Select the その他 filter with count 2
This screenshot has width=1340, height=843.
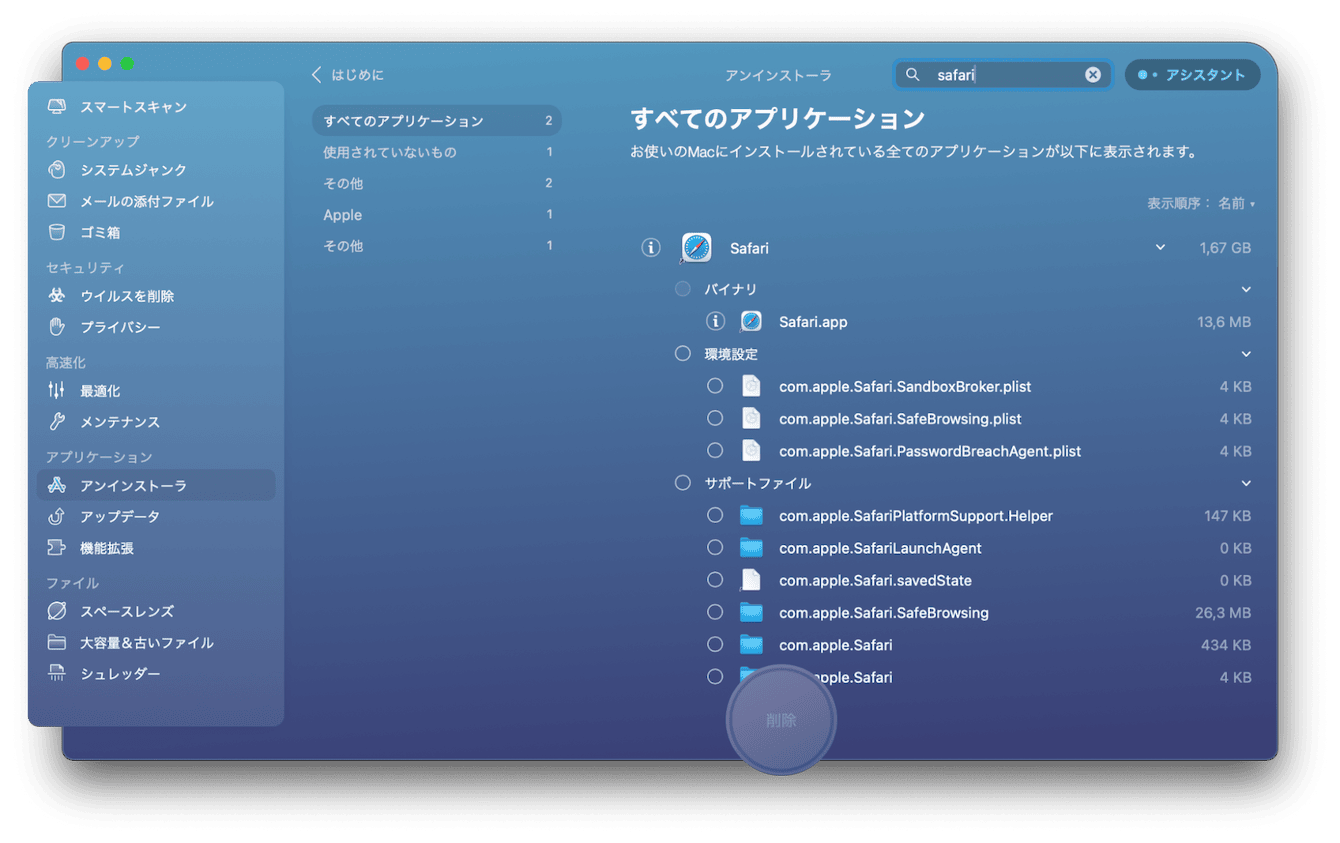[x=437, y=183]
